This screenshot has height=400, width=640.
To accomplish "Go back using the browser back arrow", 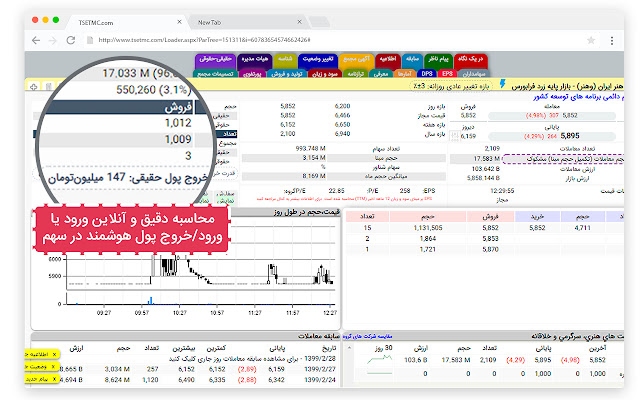I will [36, 40].
